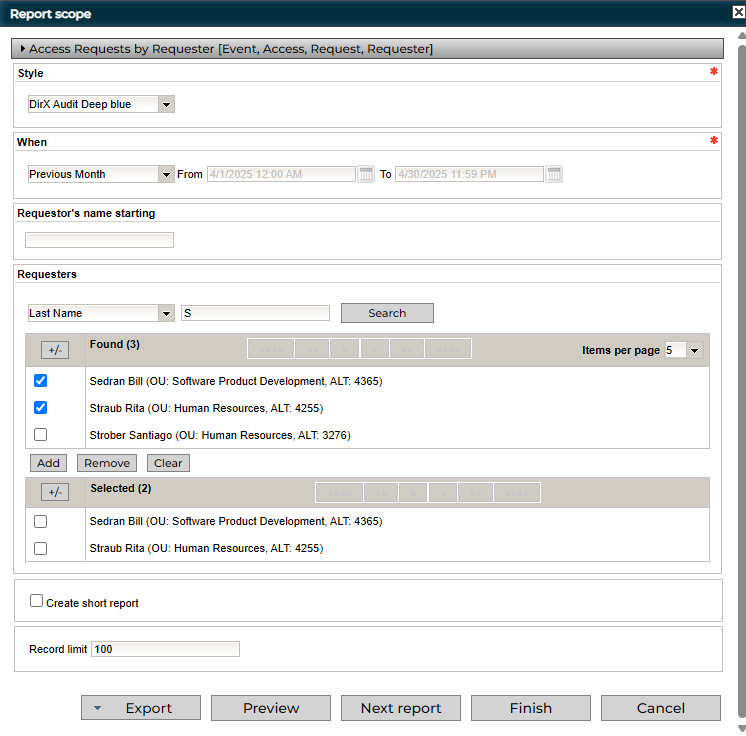
Task: Check Straub Rita in Selected list
Action: coord(40,548)
